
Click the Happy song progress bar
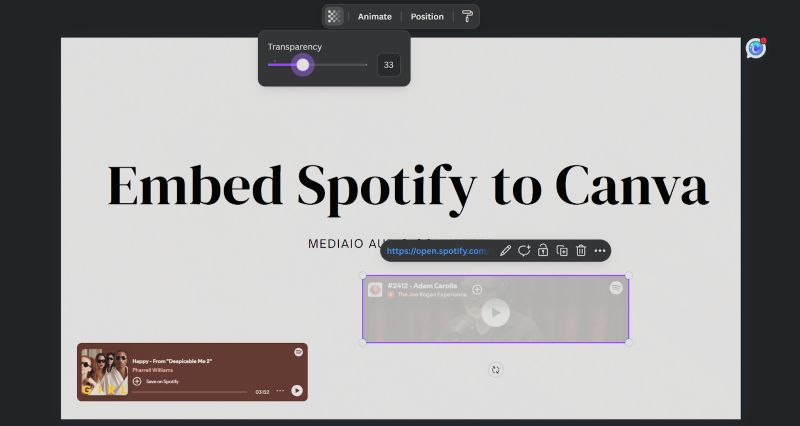tap(189, 392)
